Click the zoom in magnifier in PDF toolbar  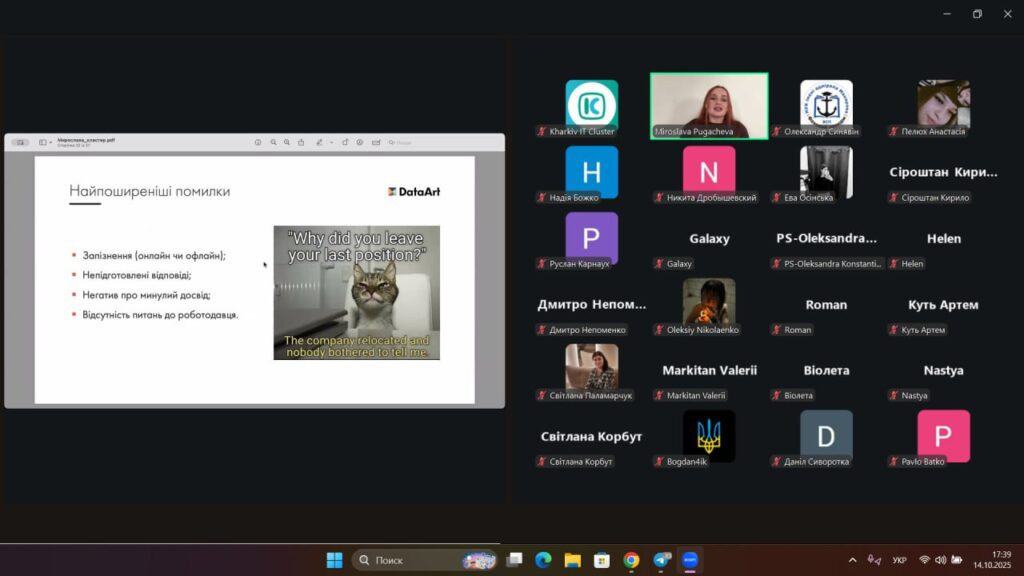[x=287, y=142]
